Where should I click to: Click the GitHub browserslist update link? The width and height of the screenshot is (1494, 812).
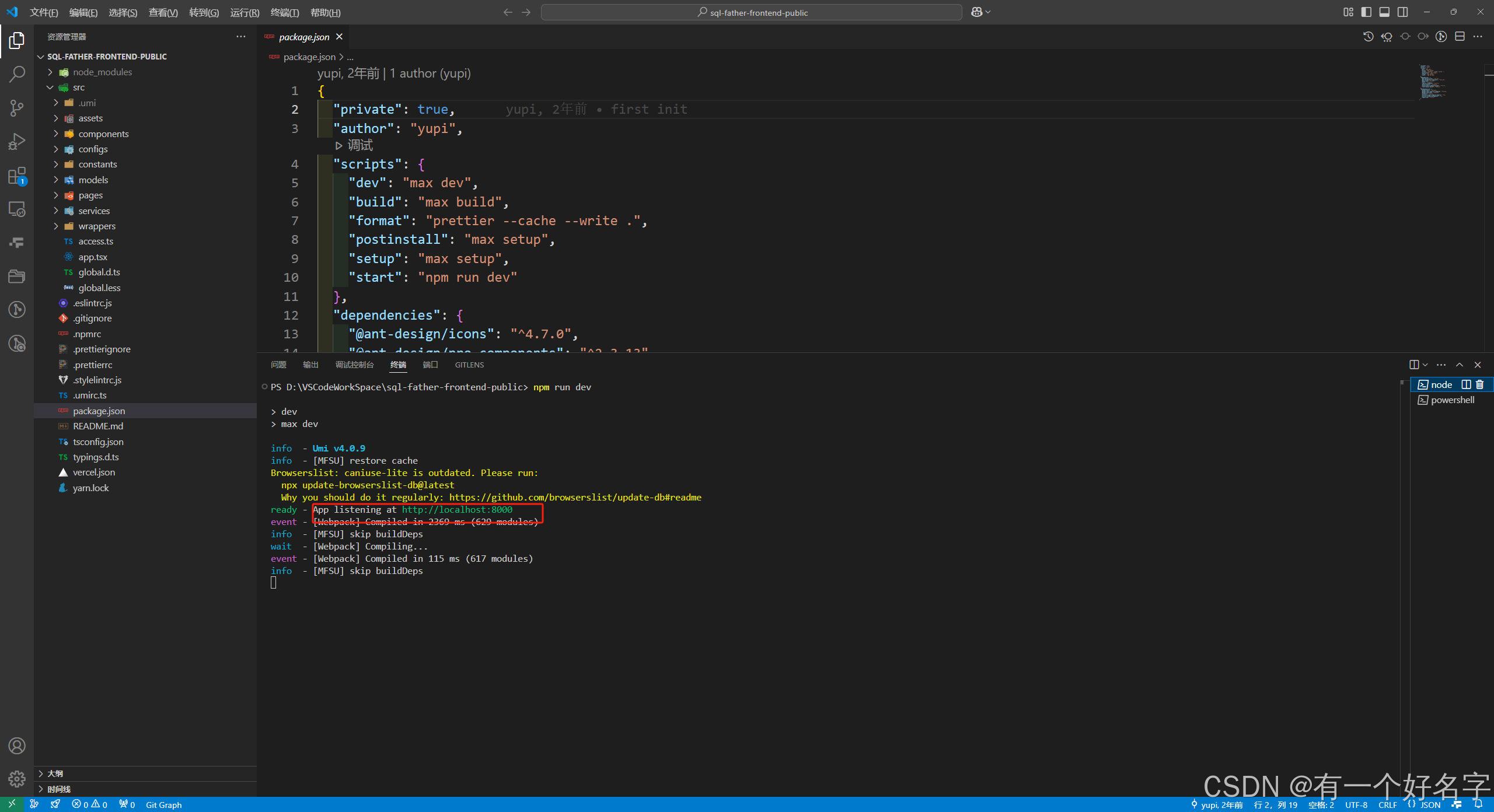click(575, 497)
